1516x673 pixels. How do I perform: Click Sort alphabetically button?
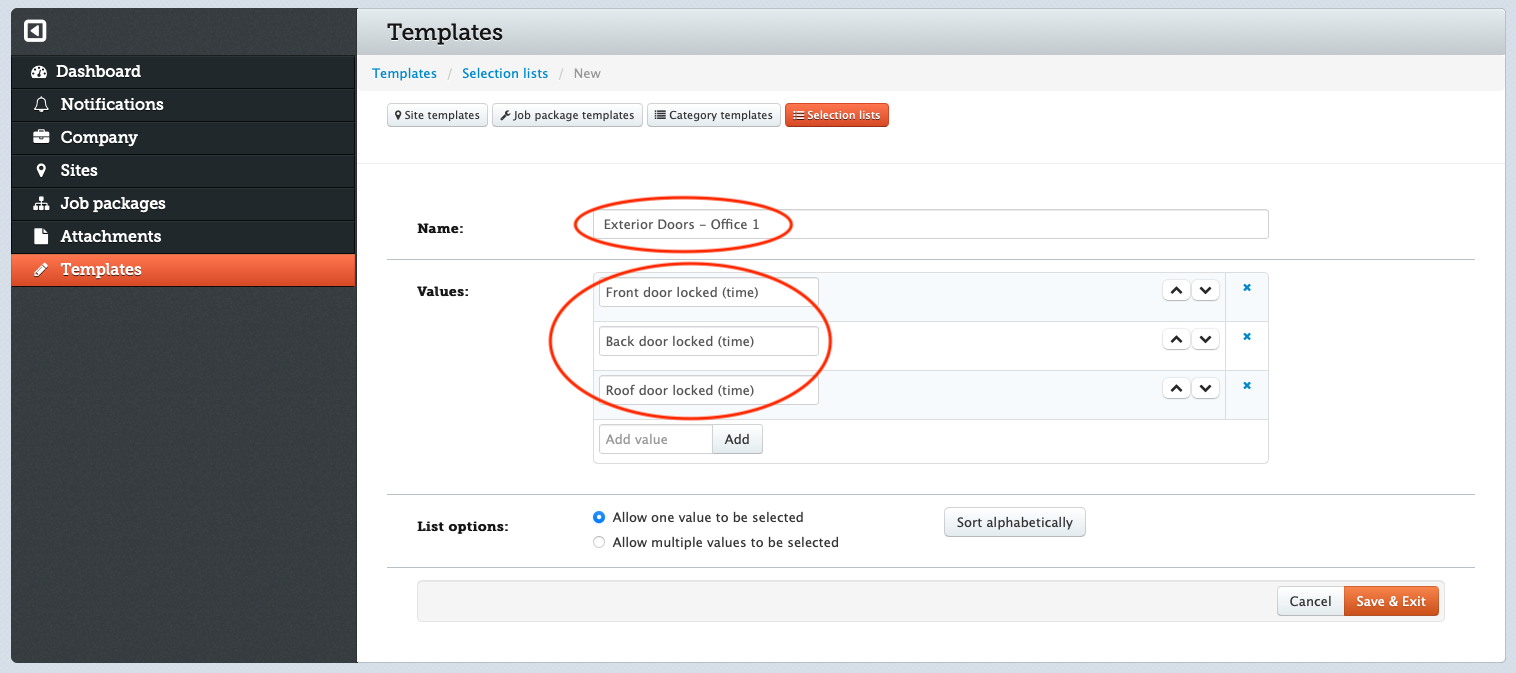click(1014, 522)
